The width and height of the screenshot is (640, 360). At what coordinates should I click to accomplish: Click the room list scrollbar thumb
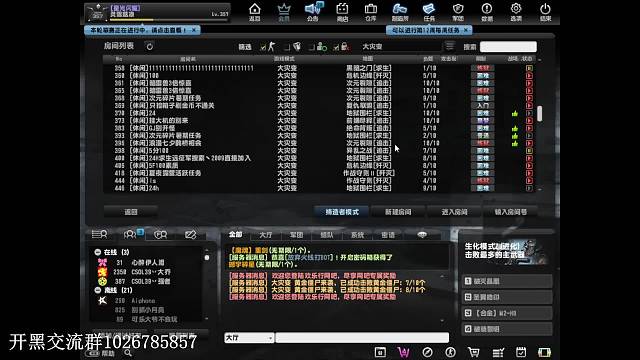coord(540,114)
